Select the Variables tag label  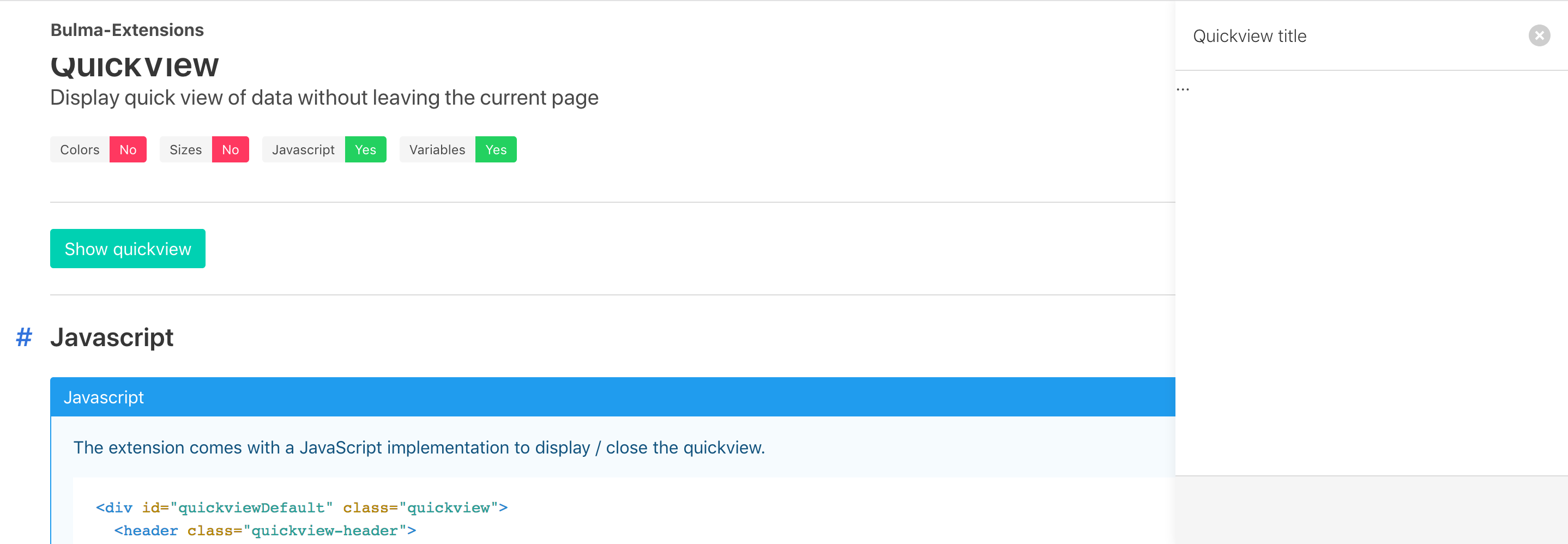coord(437,150)
